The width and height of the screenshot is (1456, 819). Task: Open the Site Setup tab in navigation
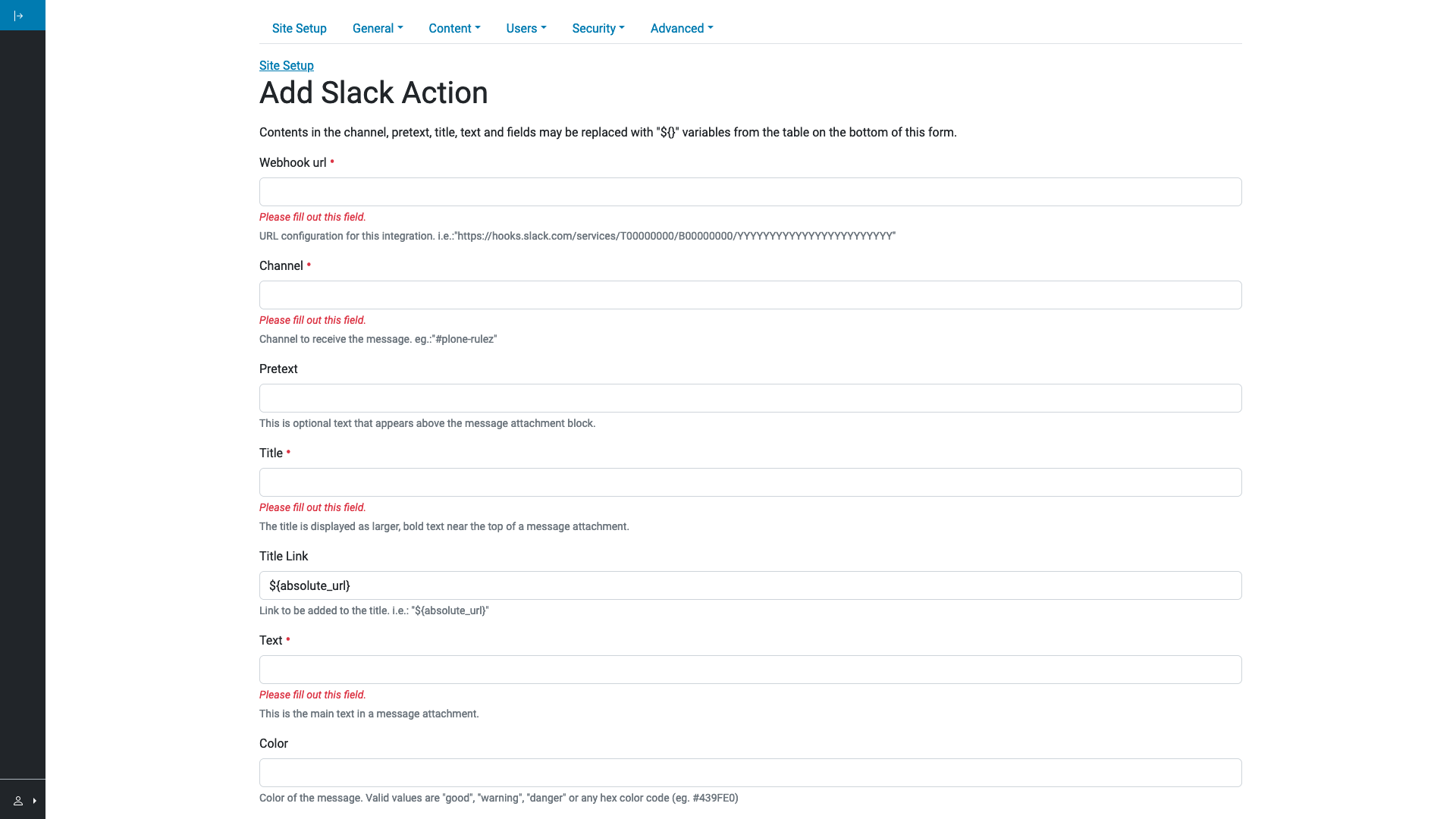pyautogui.click(x=300, y=28)
